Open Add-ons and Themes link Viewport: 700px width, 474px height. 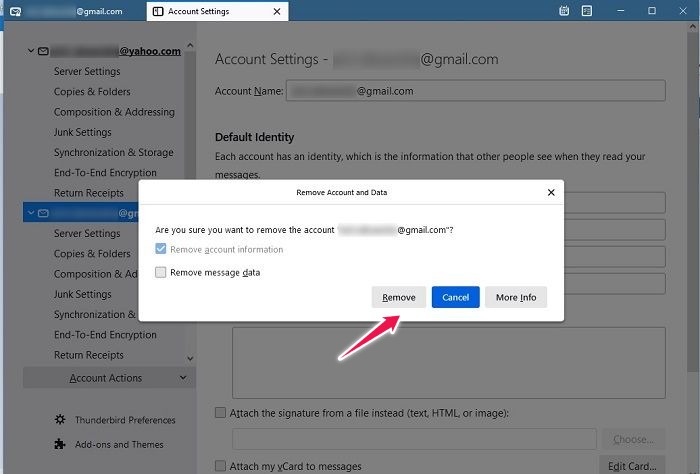(119, 445)
